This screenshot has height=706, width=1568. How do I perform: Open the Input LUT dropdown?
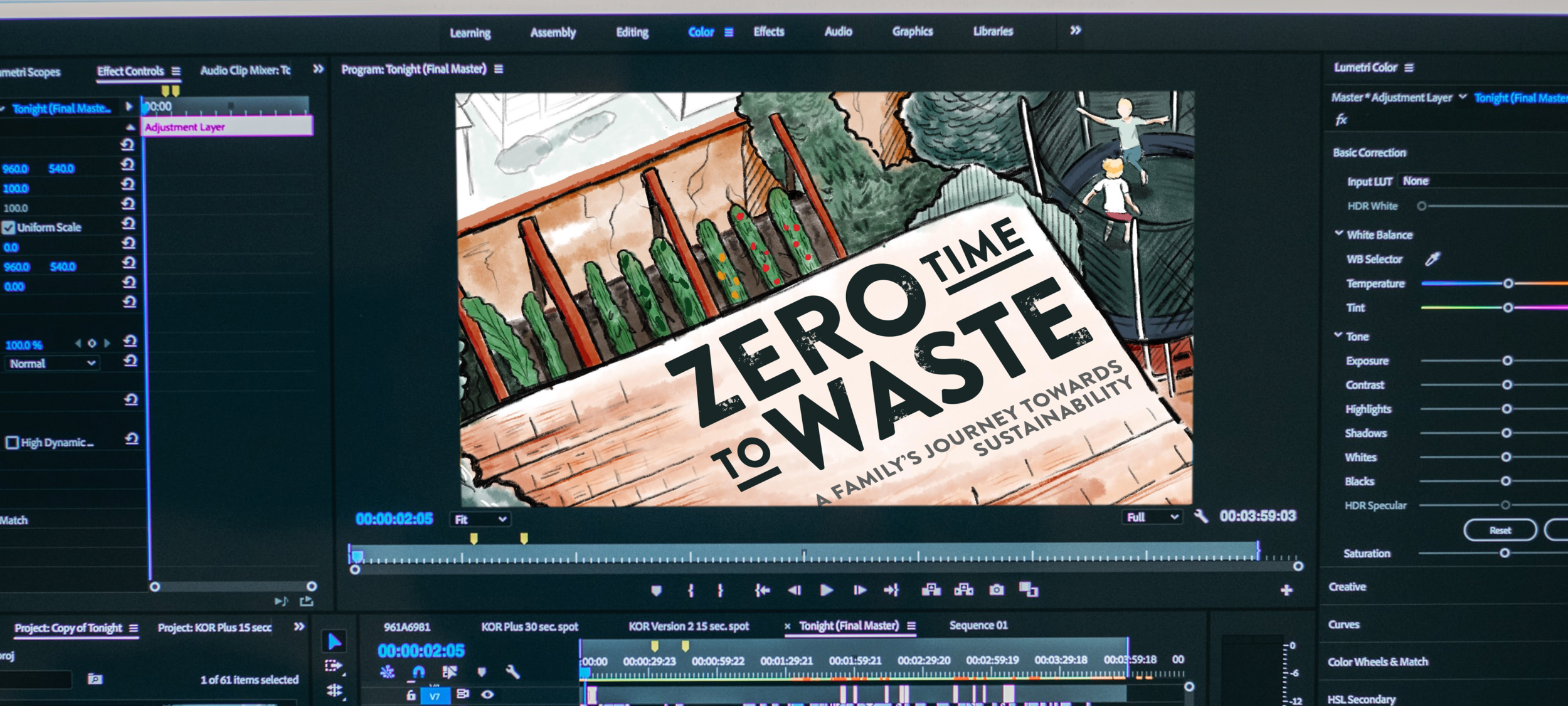1483,181
